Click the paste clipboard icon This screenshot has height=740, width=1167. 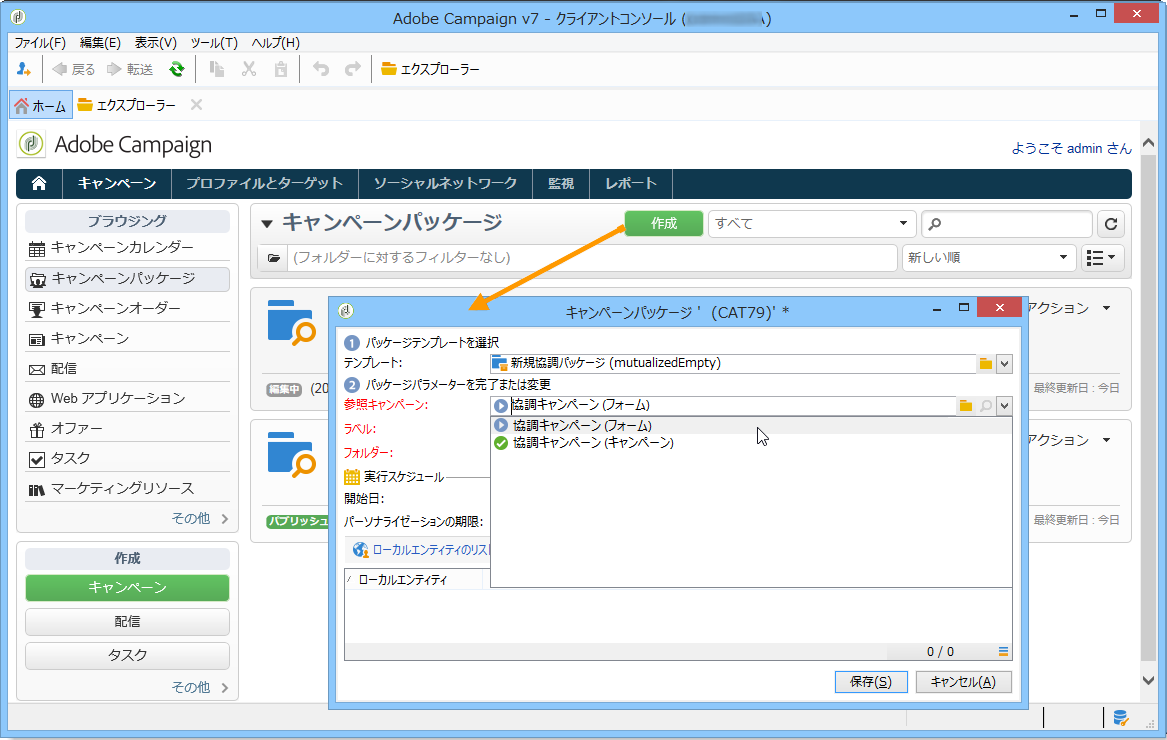(x=281, y=69)
